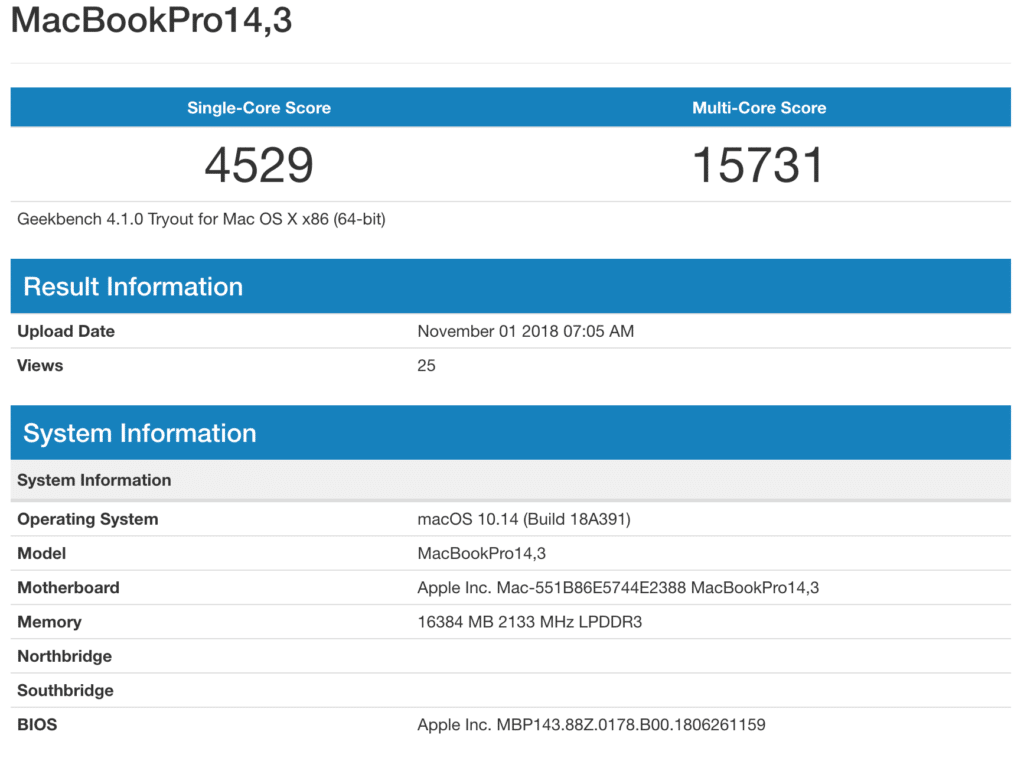1024x761 pixels.
Task: Click the gray System Information subheader row
Action: (94, 480)
